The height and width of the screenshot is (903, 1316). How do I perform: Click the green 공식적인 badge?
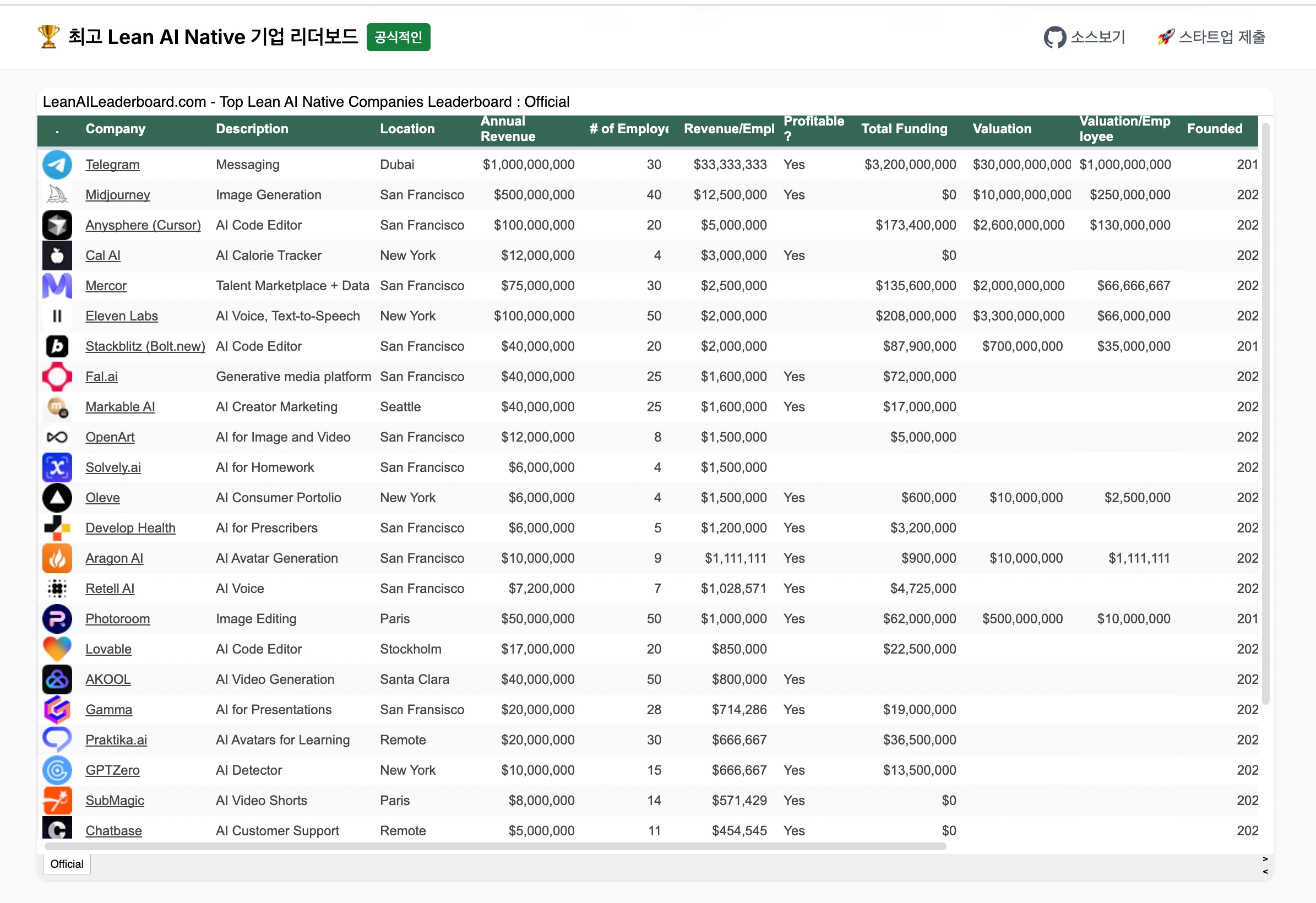(398, 37)
